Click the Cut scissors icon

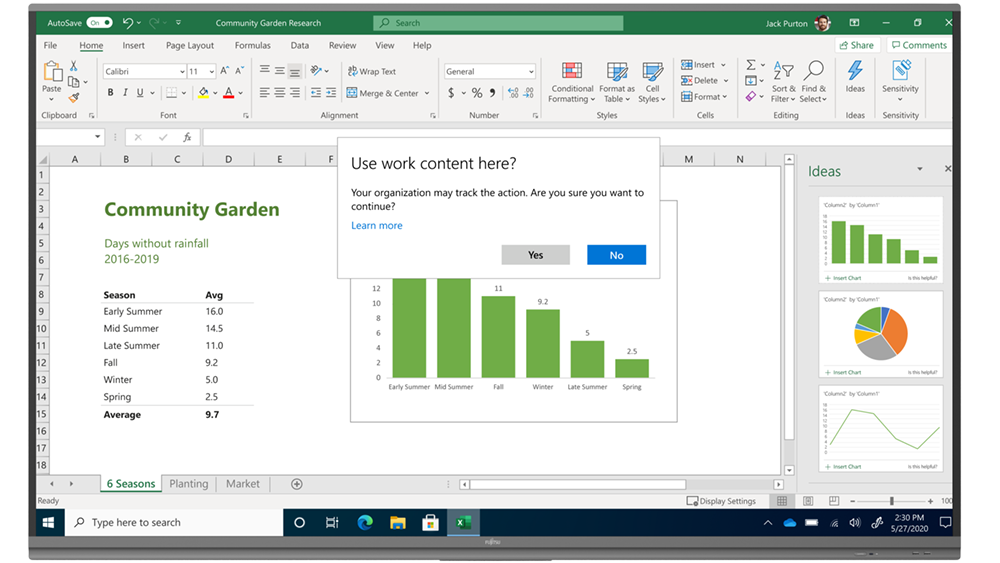tap(74, 65)
